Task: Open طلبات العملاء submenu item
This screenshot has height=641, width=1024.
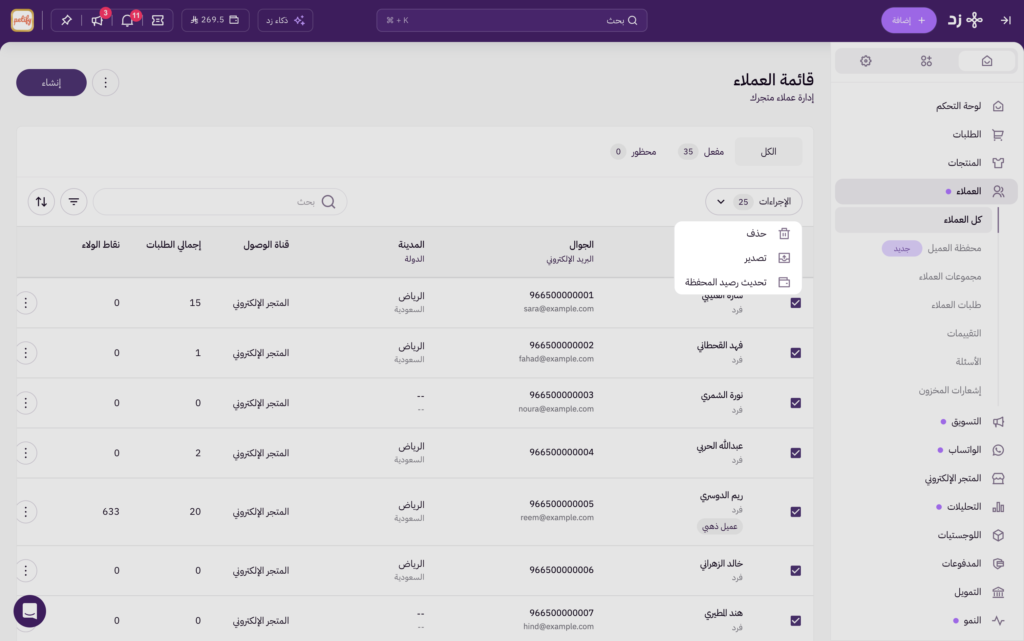Action: 956,305
